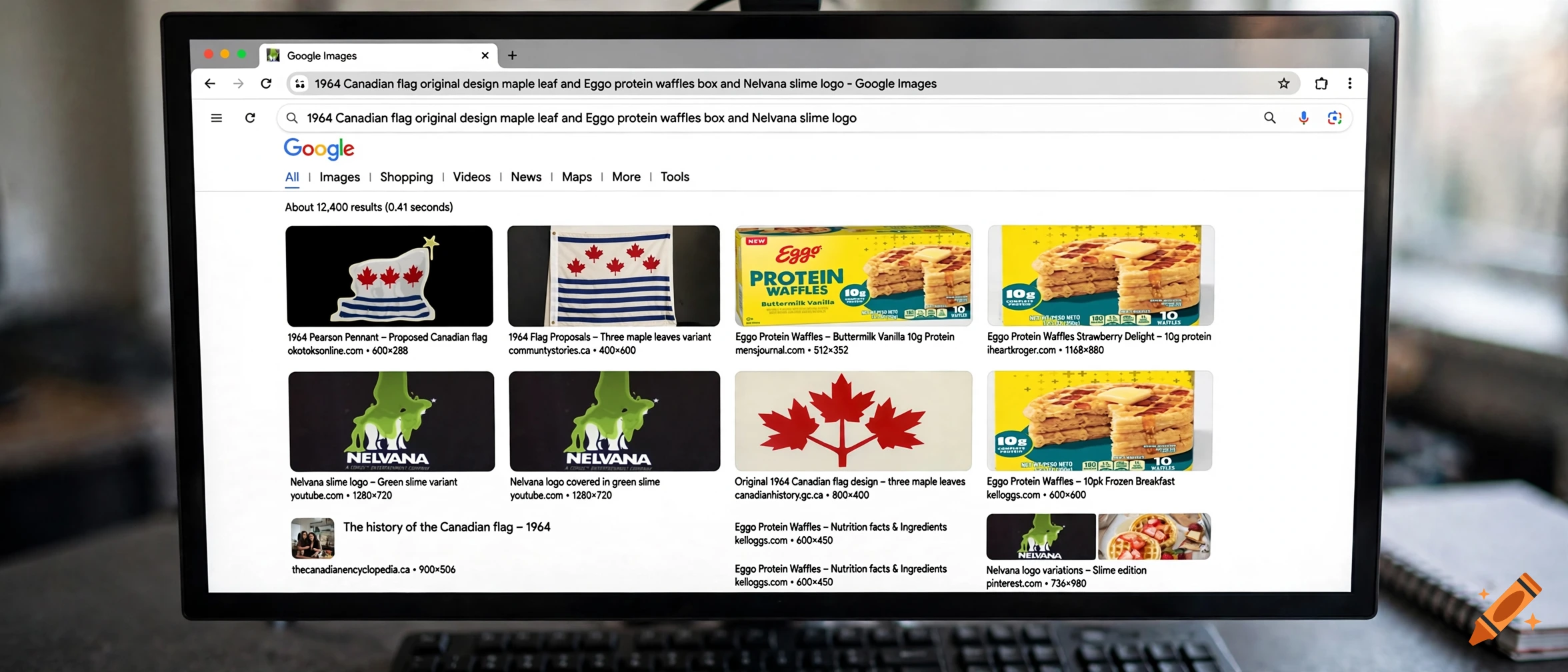Reload the page from browser toolbar

pyautogui.click(x=266, y=83)
